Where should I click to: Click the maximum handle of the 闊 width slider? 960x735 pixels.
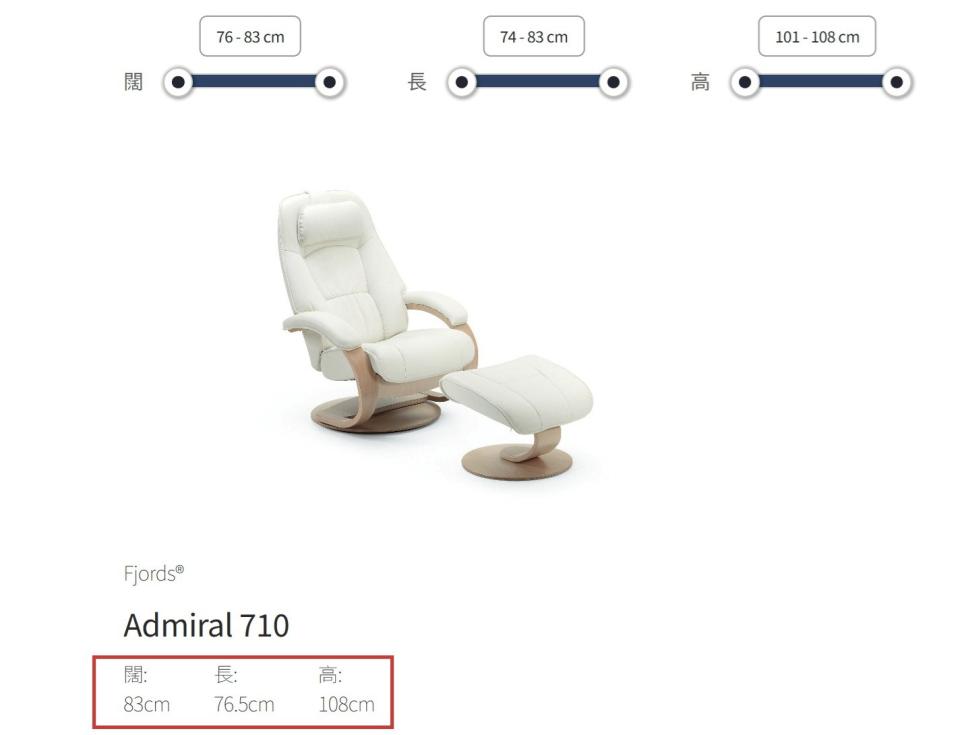[x=329, y=82]
